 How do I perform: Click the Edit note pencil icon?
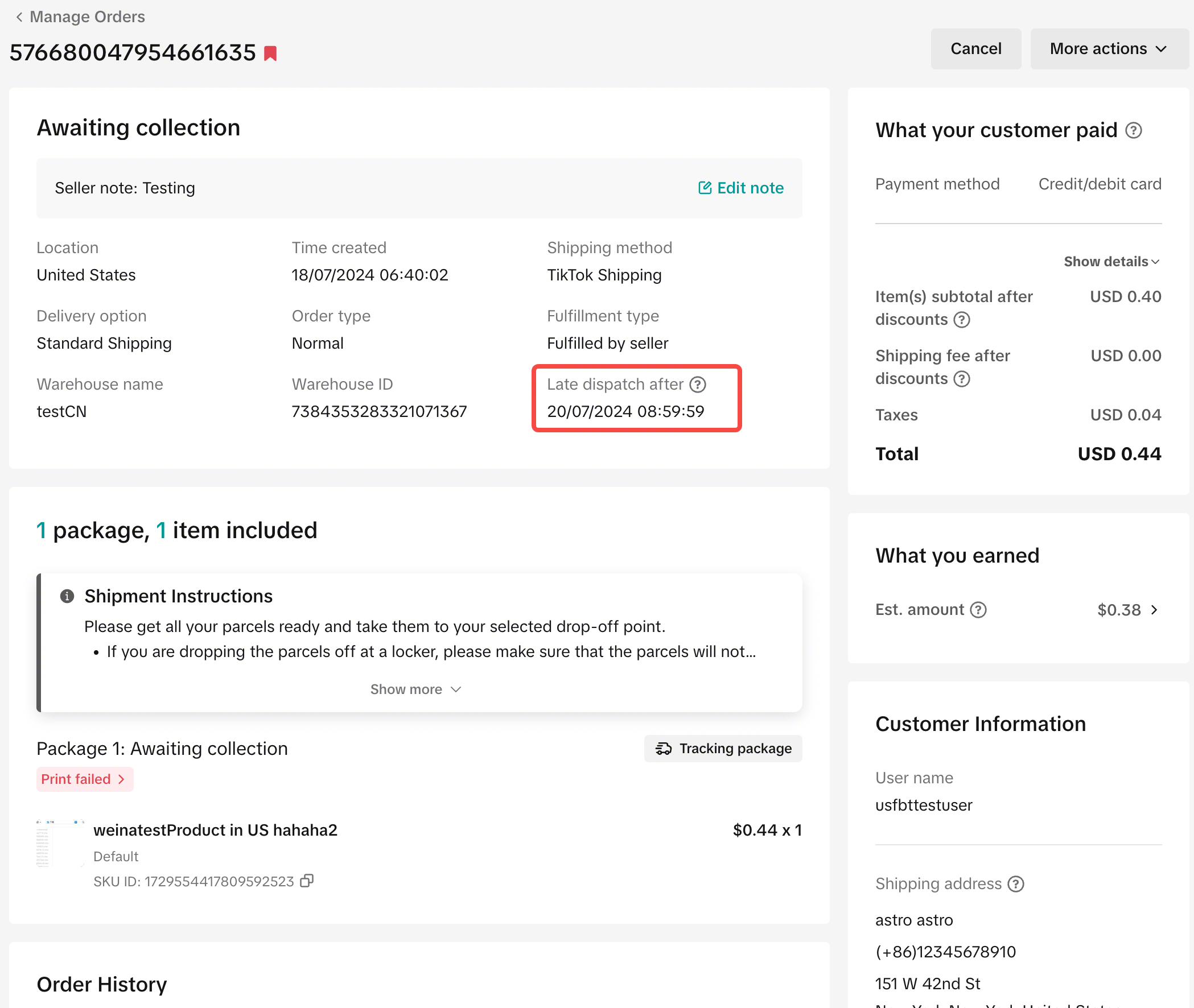point(705,188)
